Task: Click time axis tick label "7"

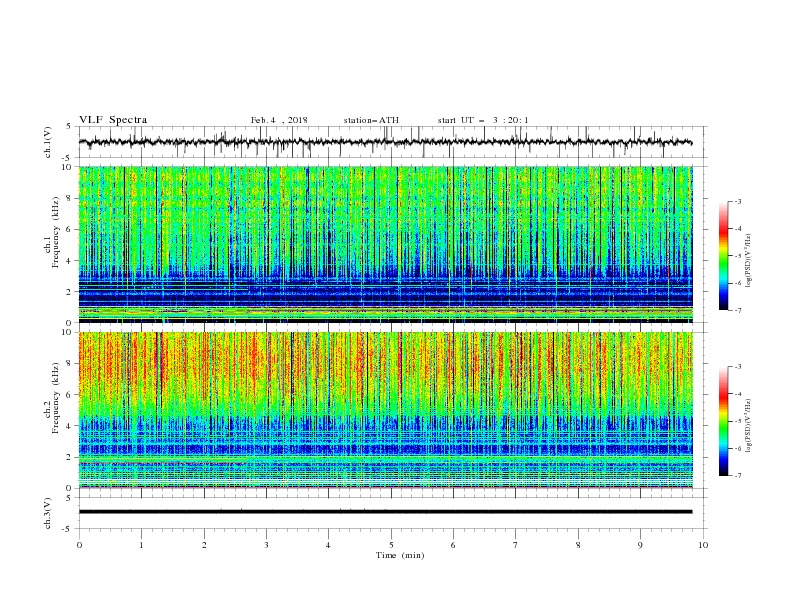Action: pyautogui.click(x=516, y=545)
